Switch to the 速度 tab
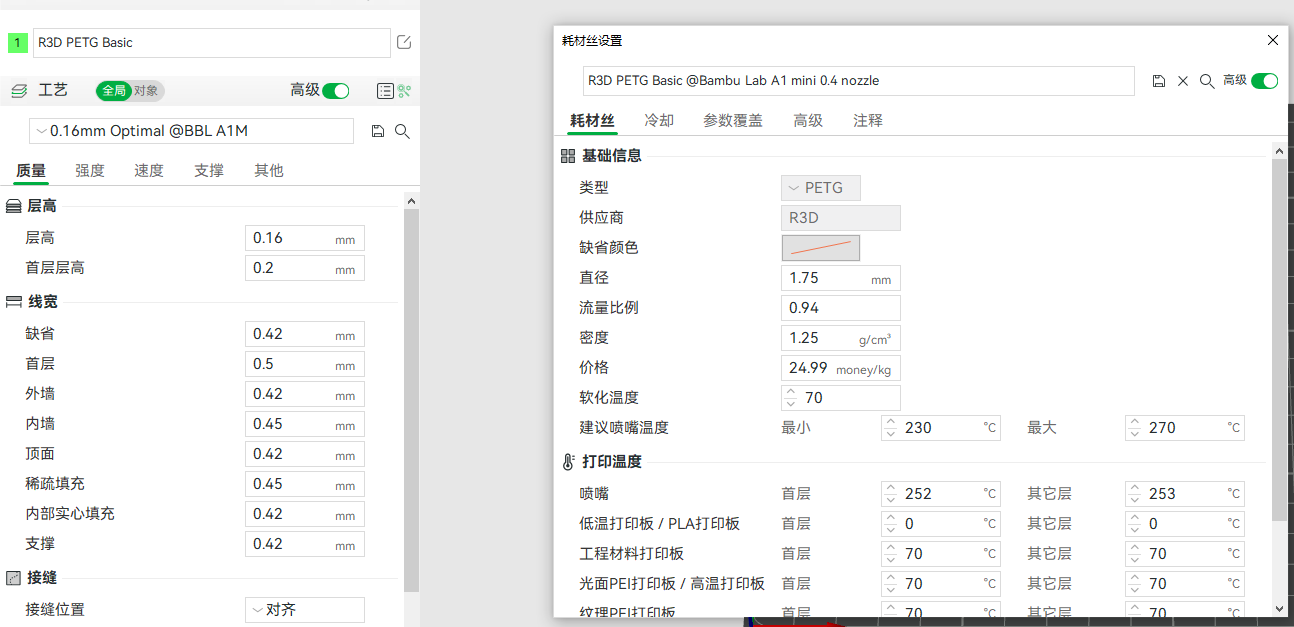Viewport: 1294px width, 627px height. (149, 171)
